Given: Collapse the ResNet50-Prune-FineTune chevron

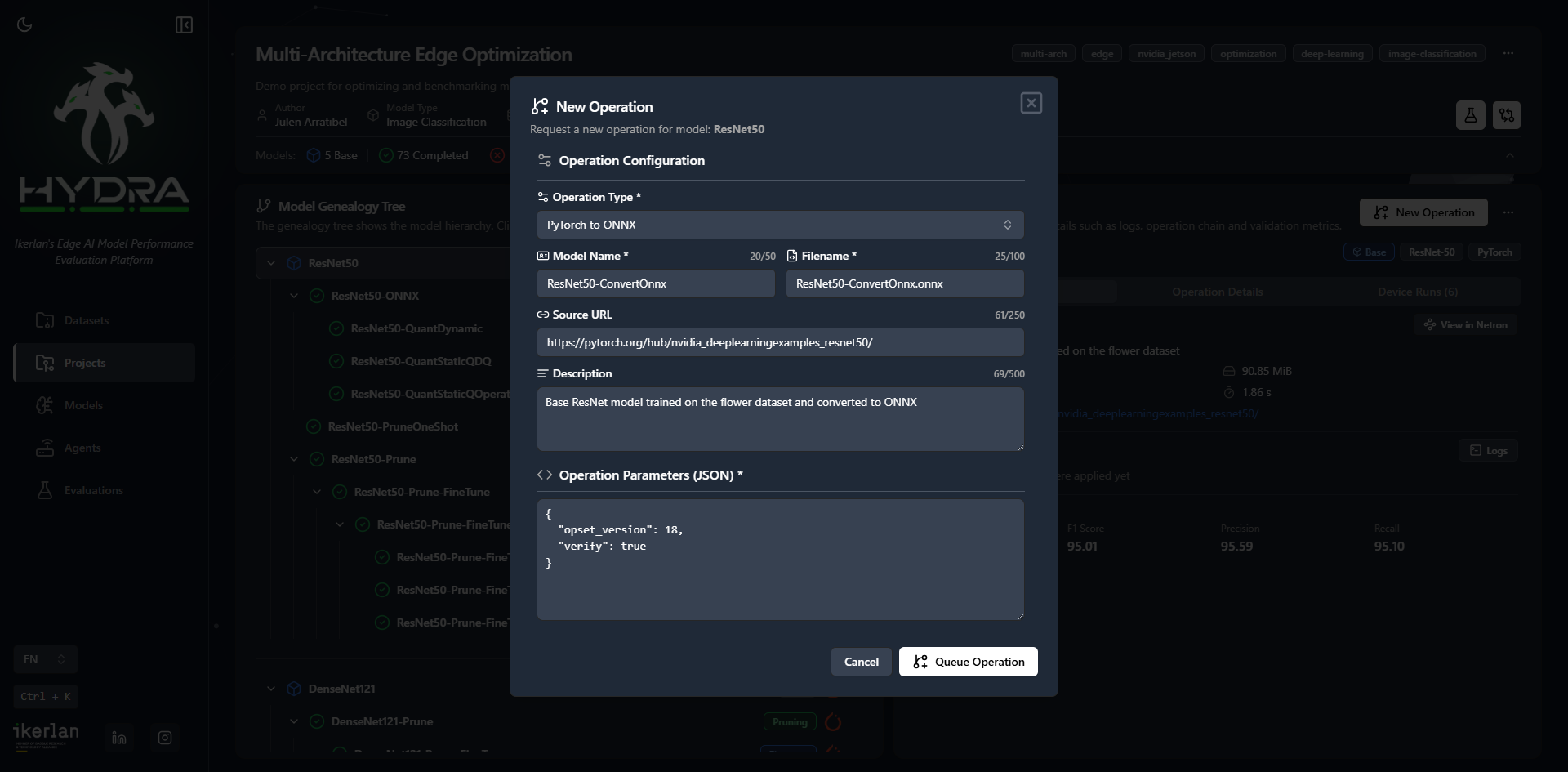Looking at the screenshot, I should 317,492.
